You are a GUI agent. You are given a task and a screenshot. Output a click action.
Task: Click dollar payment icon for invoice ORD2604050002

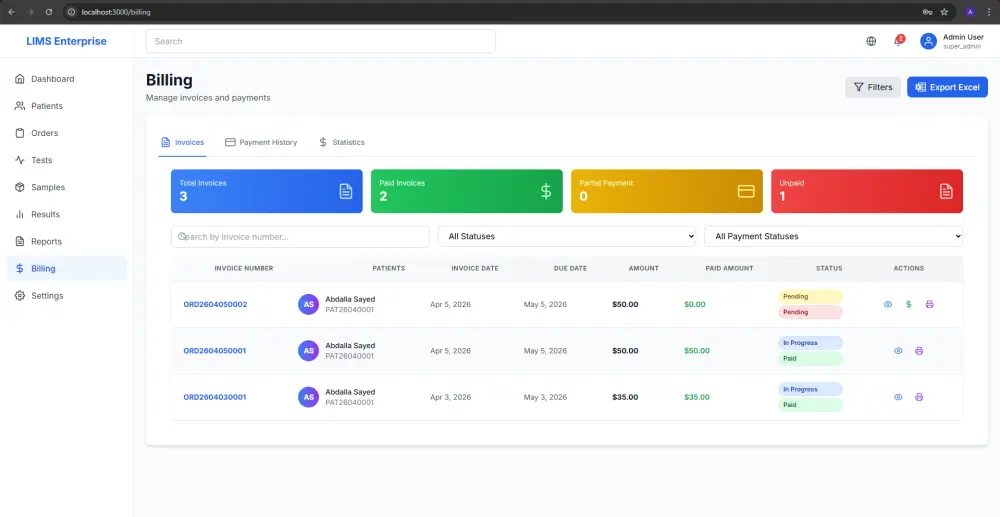(x=909, y=304)
